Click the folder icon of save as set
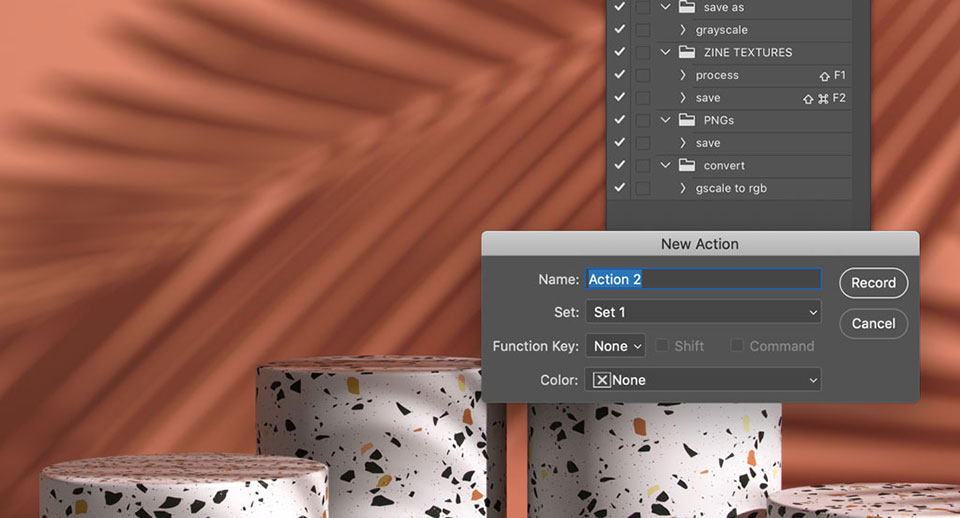Screen dimensions: 960x518 (687, 7)
